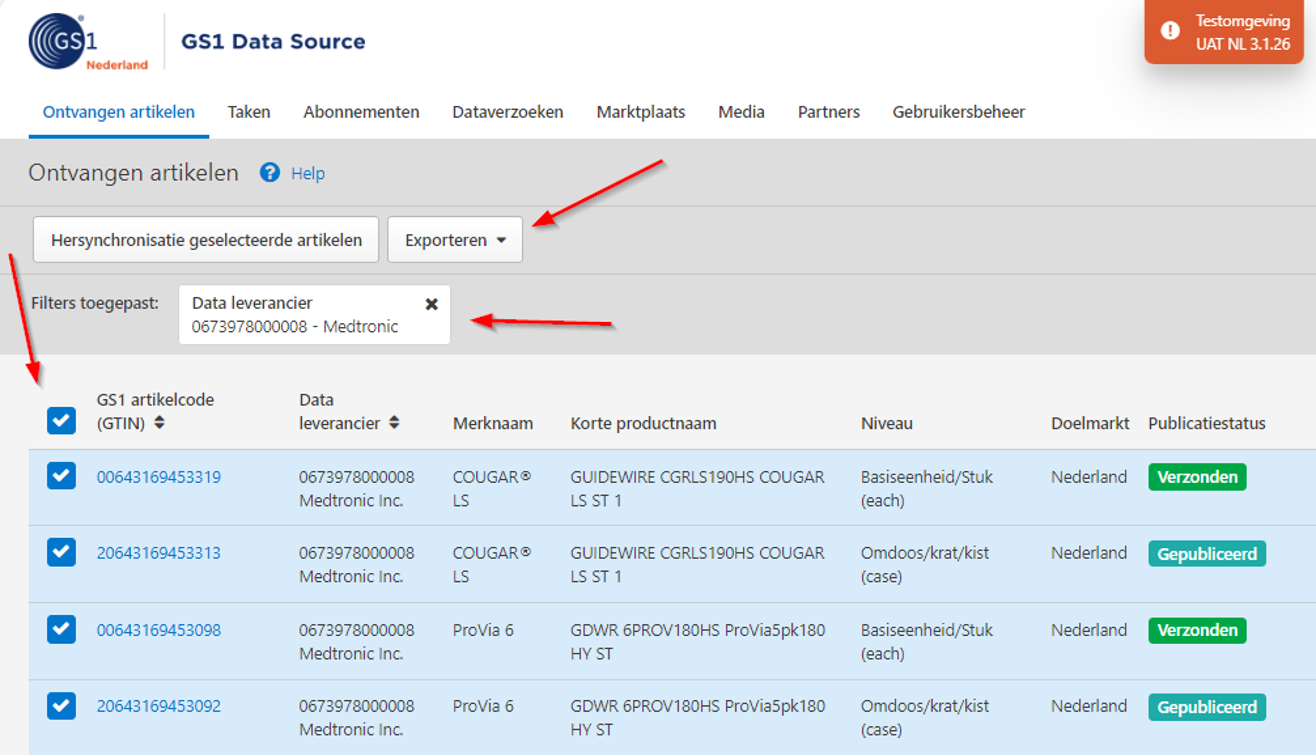The width and height of the screenshot is (1316, 755).
Task: Go to the Gebruikersbeheer tab
Action: tap(958, 112)
